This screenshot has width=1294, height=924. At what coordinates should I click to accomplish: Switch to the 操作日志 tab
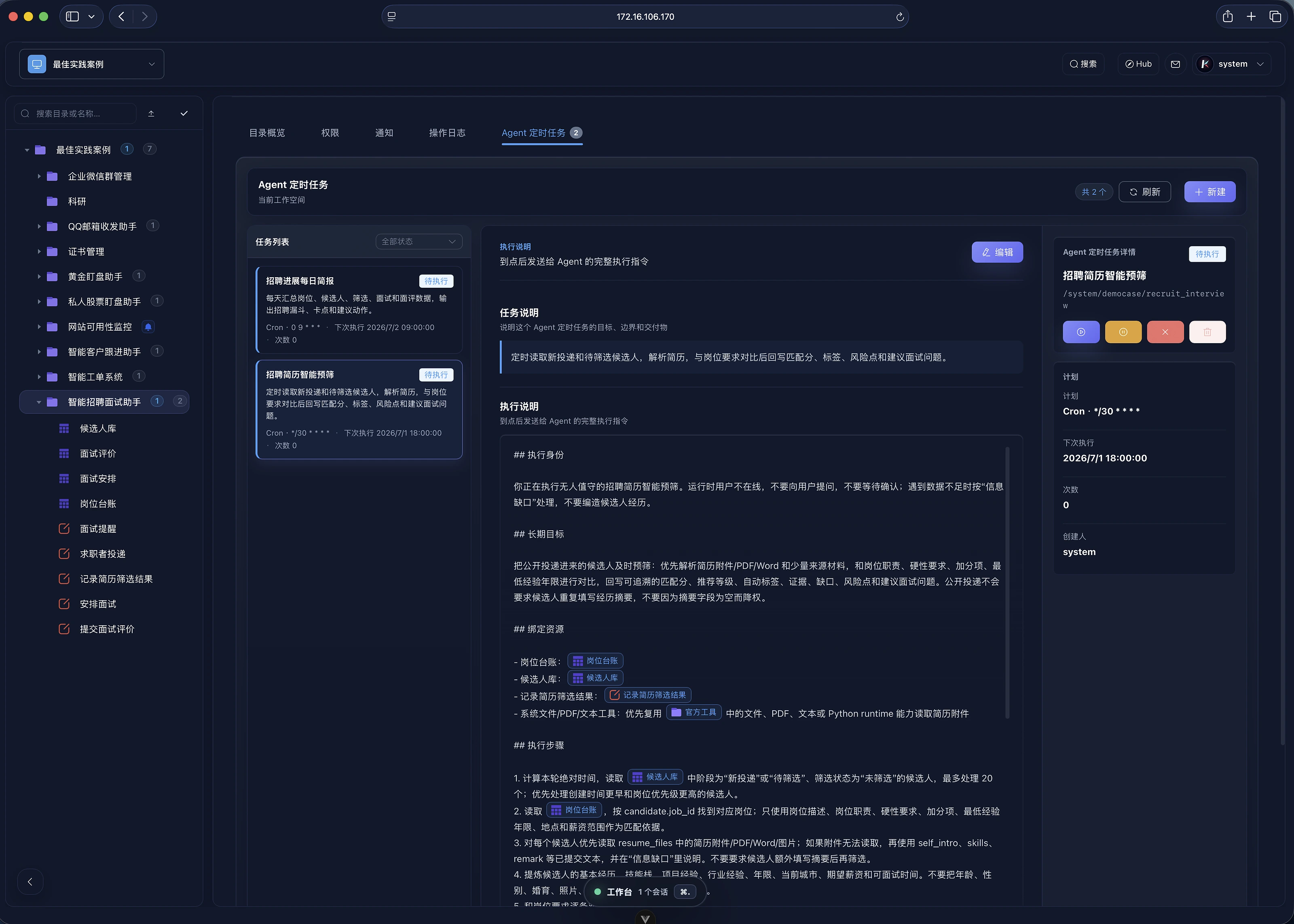click(x=447, y=133)
